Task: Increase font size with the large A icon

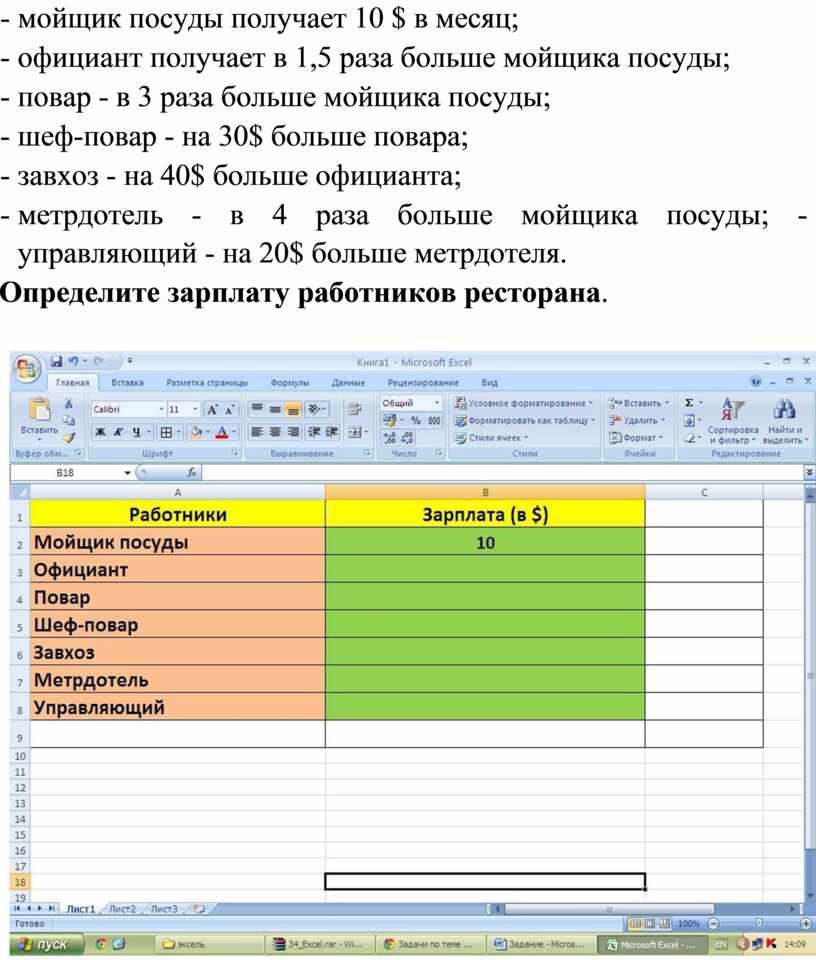Action: [212, 410]
